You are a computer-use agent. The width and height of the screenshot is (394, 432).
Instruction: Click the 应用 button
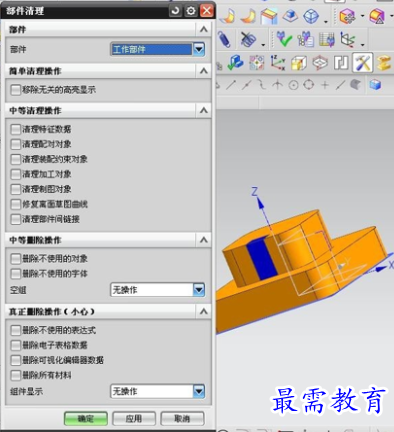coord(134,419)
